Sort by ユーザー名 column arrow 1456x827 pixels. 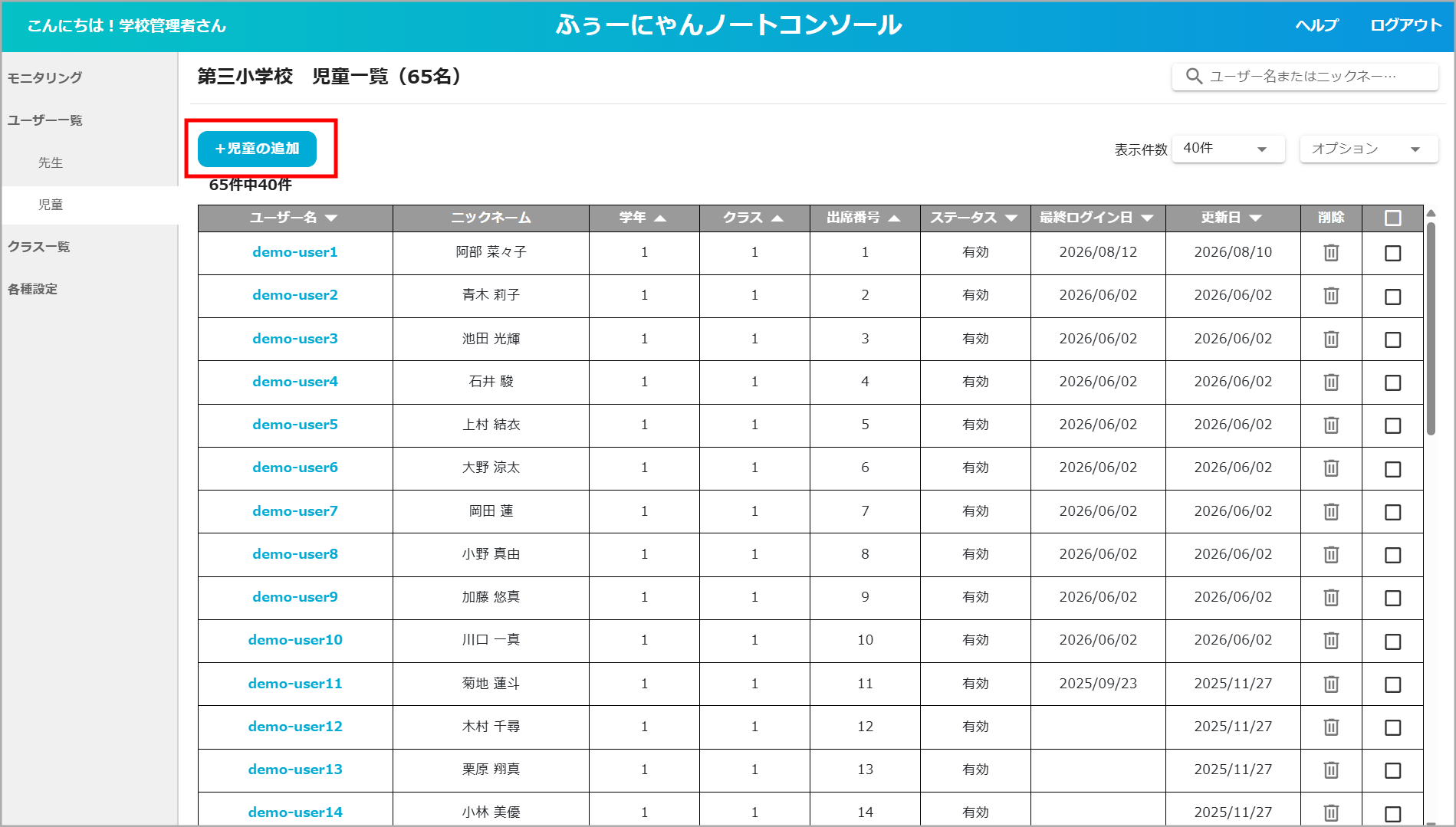[331, 218]
